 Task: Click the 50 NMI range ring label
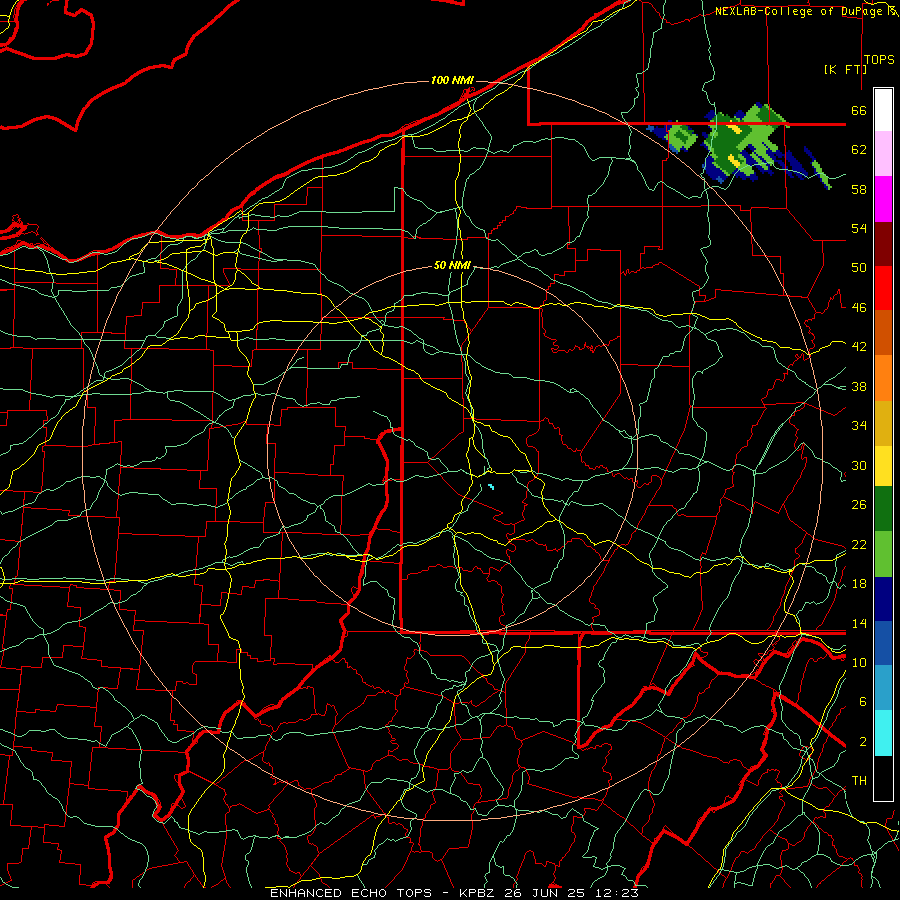coord(452,265)
